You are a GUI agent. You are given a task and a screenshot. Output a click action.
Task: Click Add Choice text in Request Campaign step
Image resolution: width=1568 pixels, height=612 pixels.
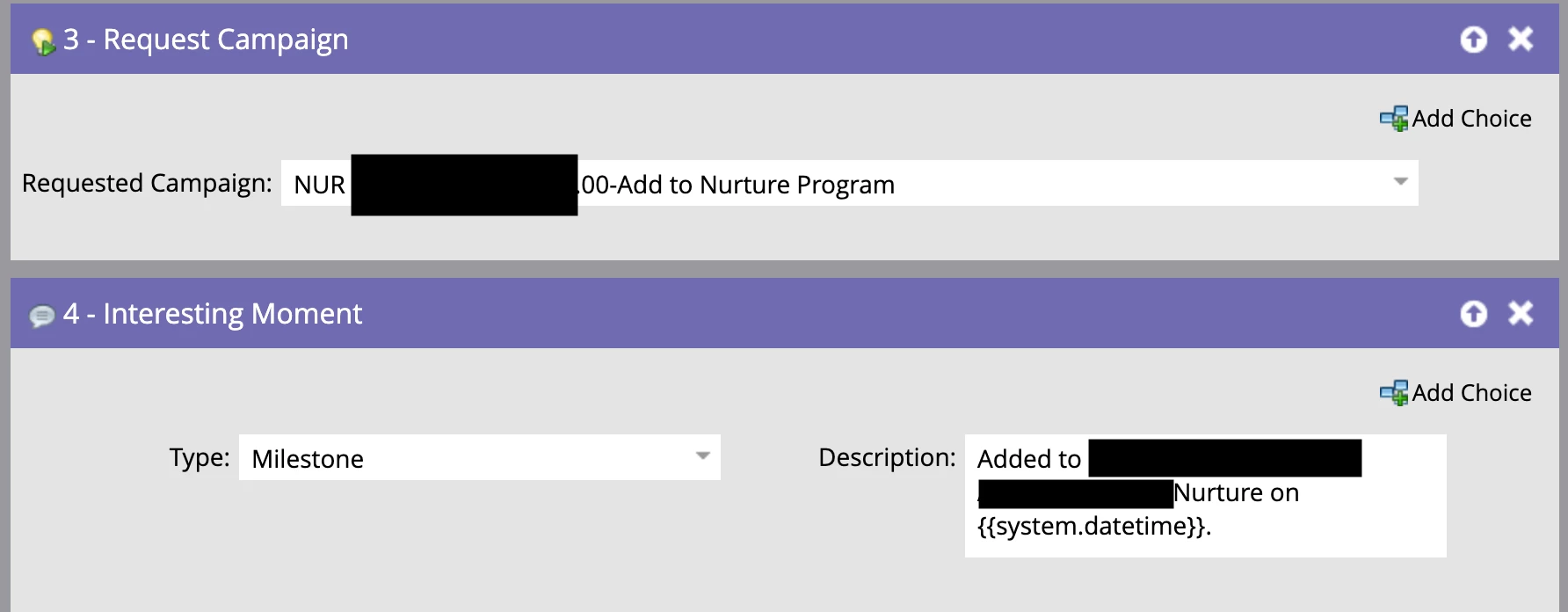1471,119
